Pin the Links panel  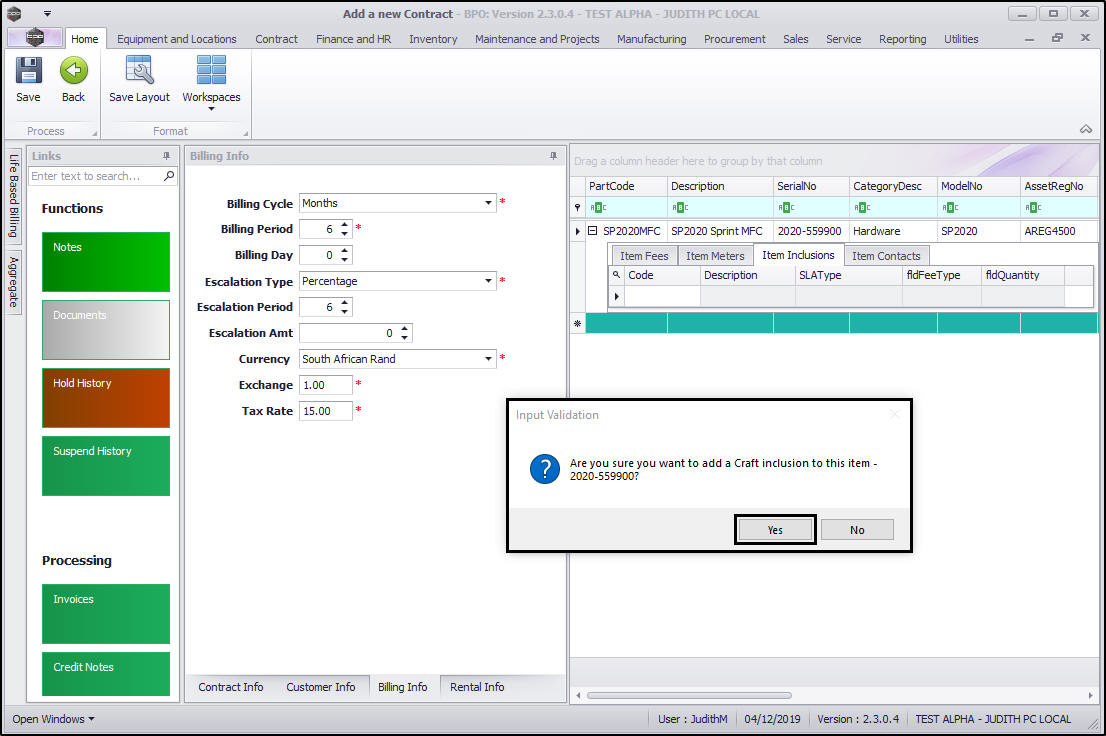(x=166, y=156)
